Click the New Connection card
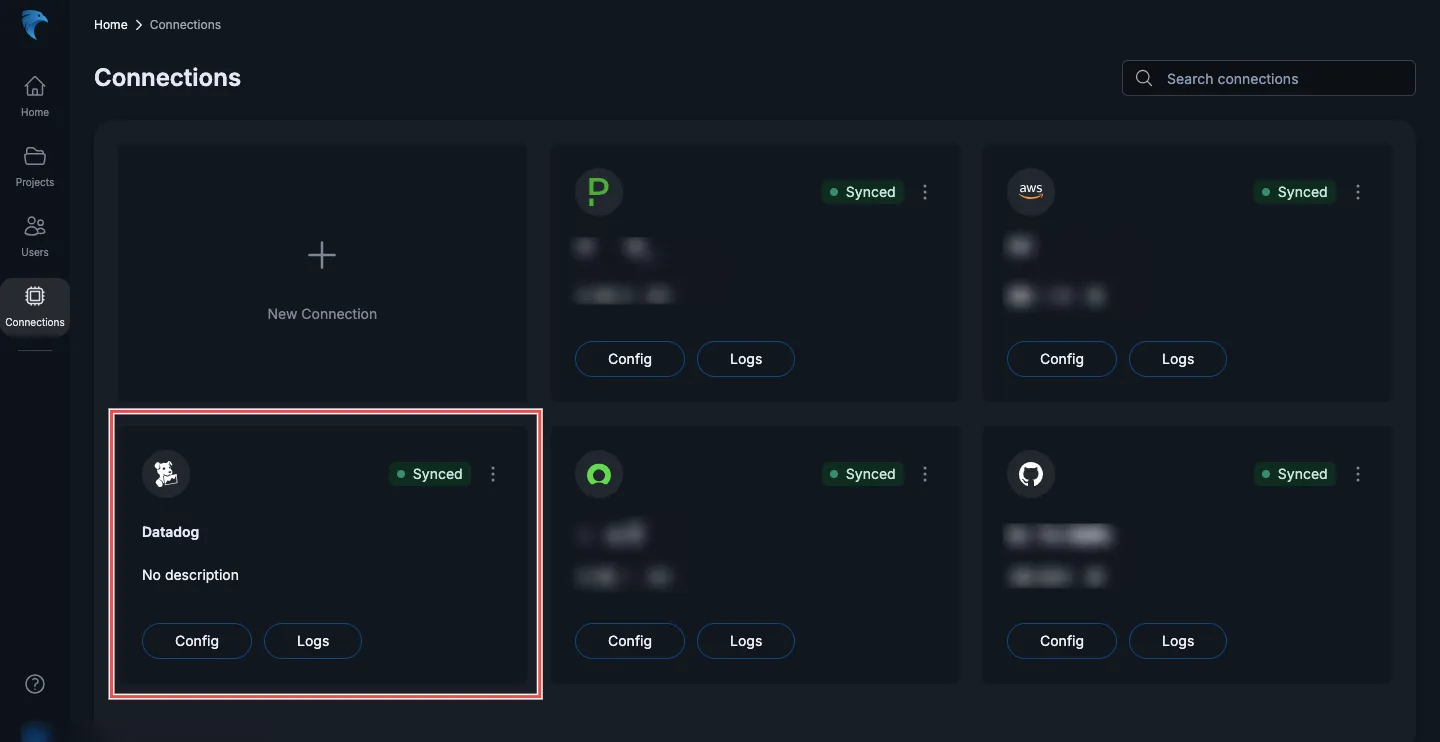Image resolution: width=1440 pixels, height=742 pixels. tap(322, 273)
